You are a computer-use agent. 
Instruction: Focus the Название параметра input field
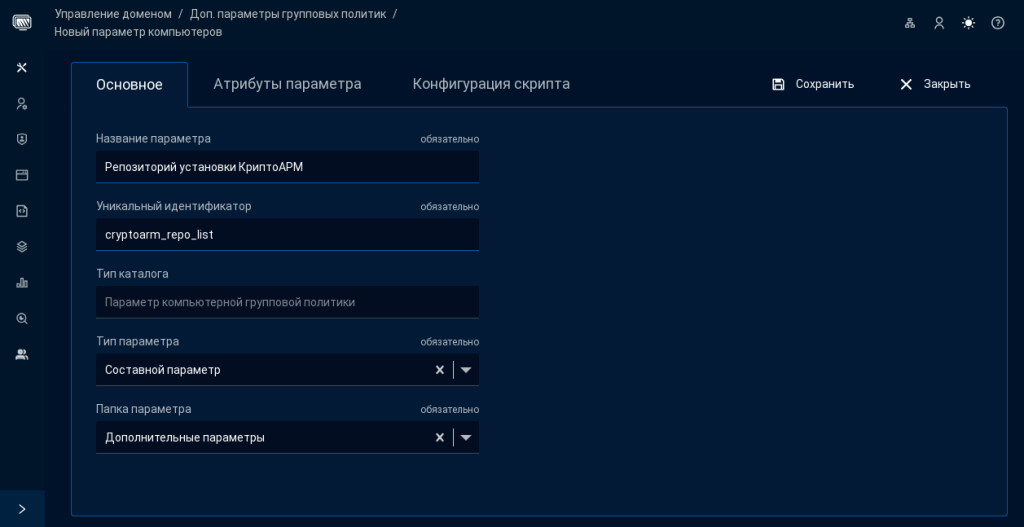click(x=287, y=167)
